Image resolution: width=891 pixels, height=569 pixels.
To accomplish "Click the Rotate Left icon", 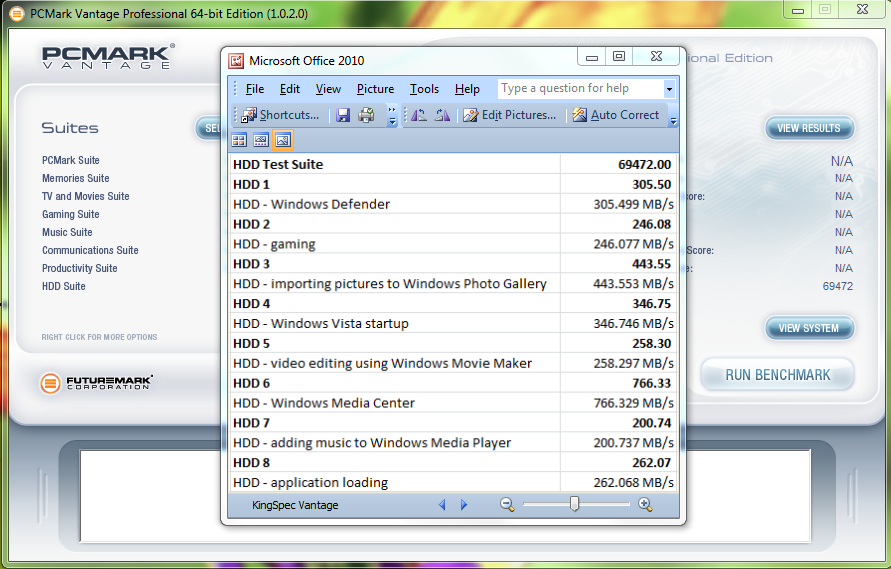I will pos(418,115).
